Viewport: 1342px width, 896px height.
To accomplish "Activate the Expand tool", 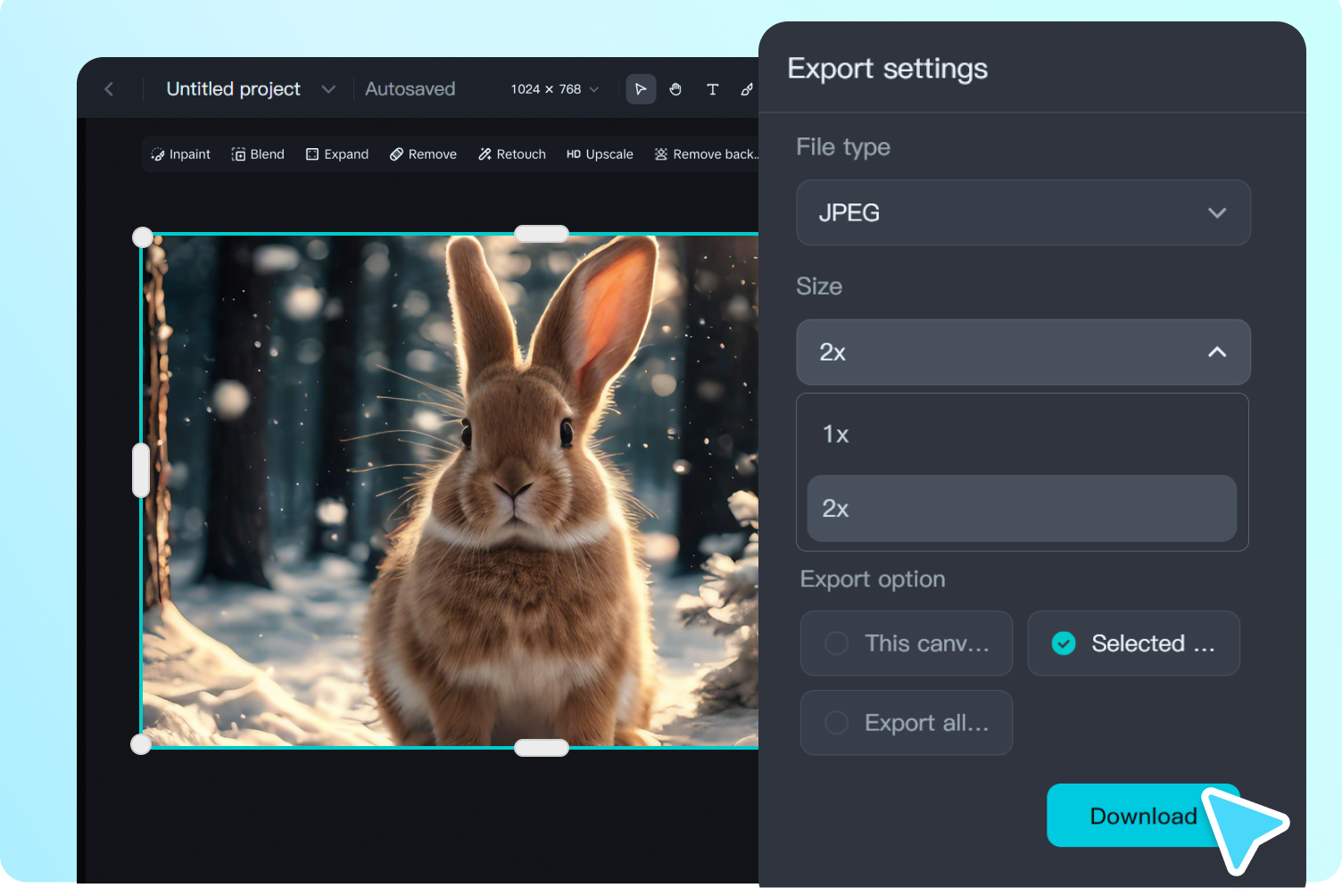I will point(337,153).
